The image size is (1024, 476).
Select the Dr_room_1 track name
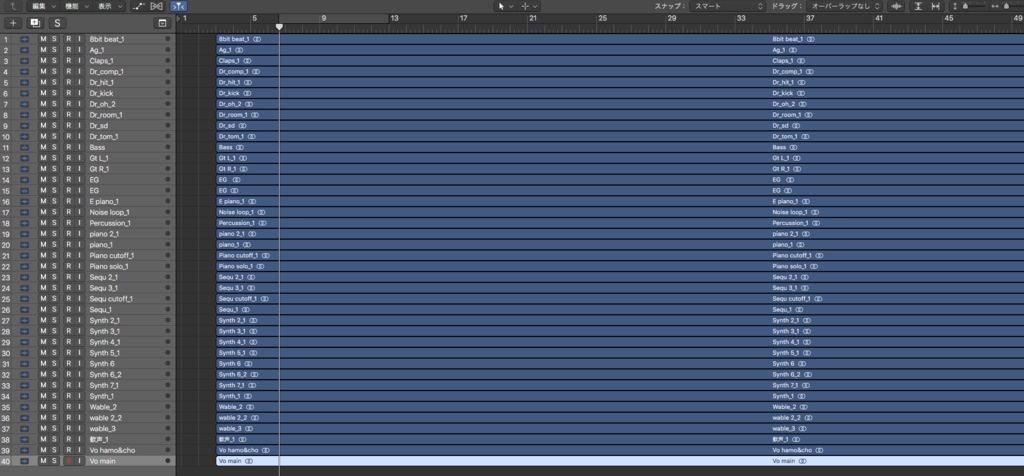(106, 115)
